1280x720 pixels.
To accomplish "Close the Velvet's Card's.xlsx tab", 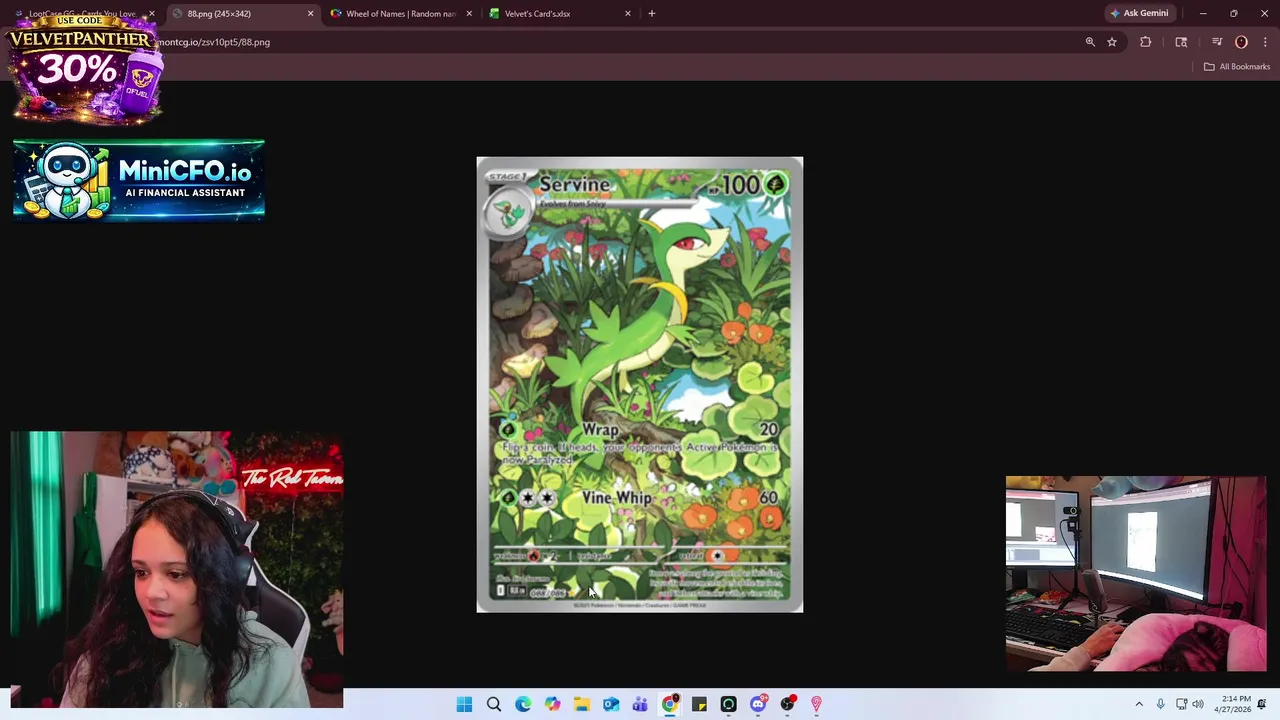I will point(628,13).
